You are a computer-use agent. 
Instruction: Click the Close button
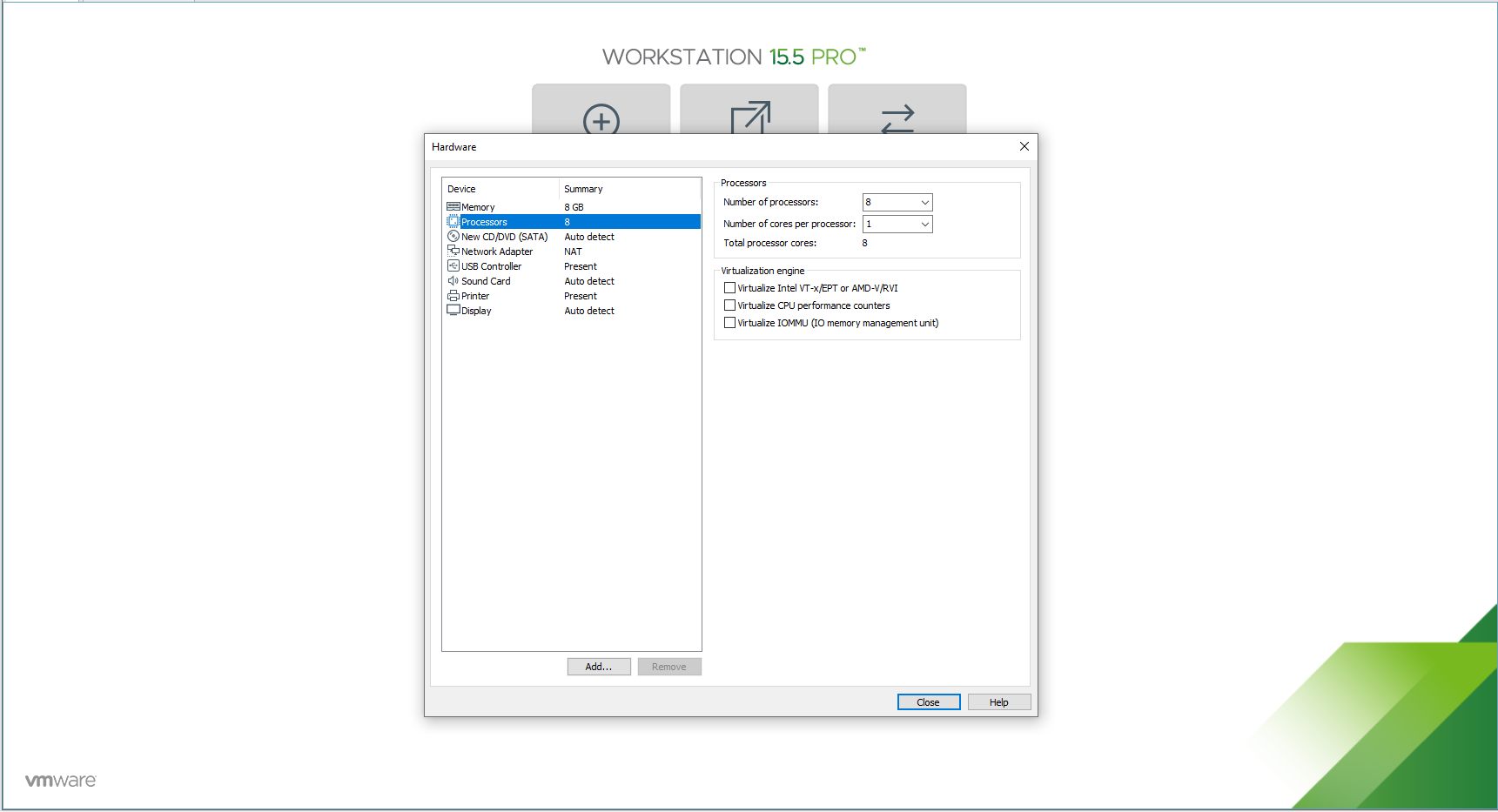[929, 702]
